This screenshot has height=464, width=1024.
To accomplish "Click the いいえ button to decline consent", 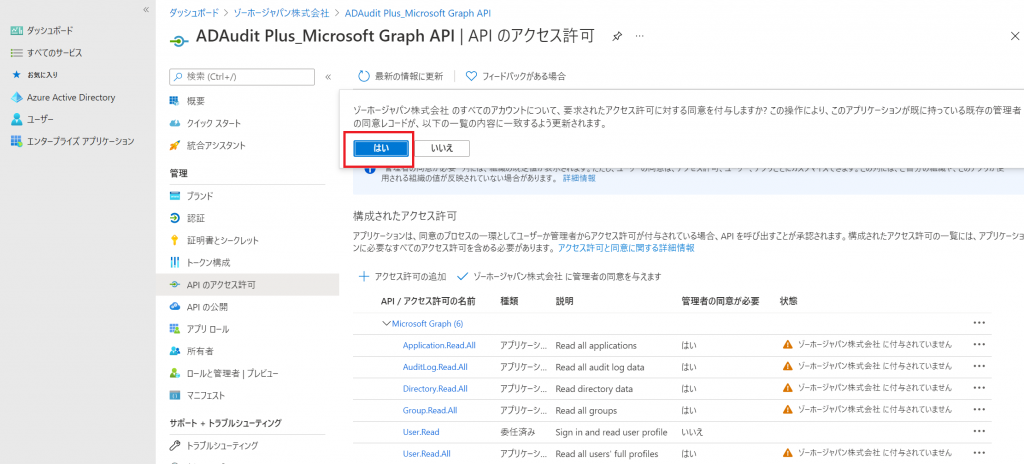I will 442,148.
